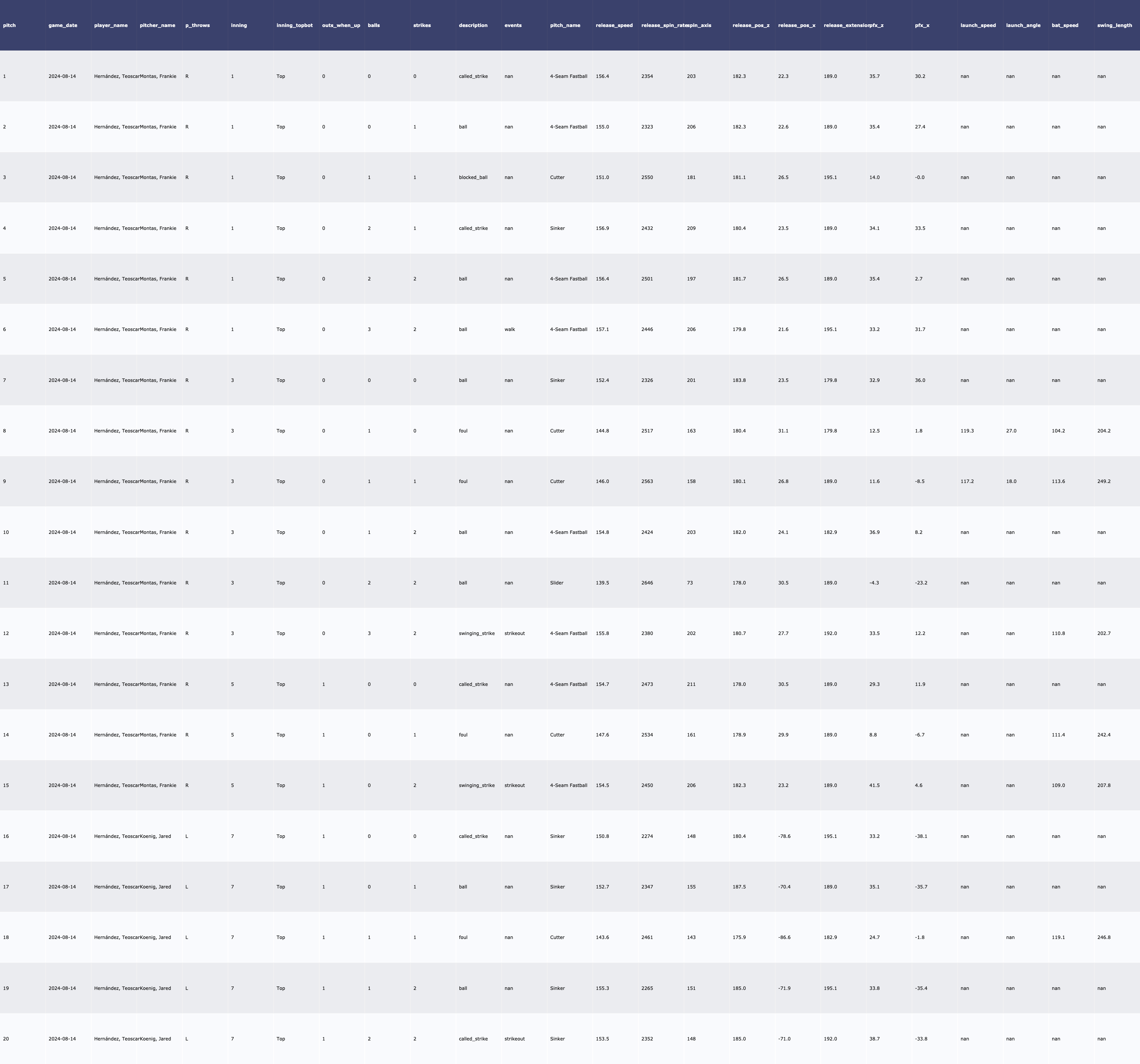Click the launch_angle column header
The image size is (1140, 1064).
(x=1023, y=25)
